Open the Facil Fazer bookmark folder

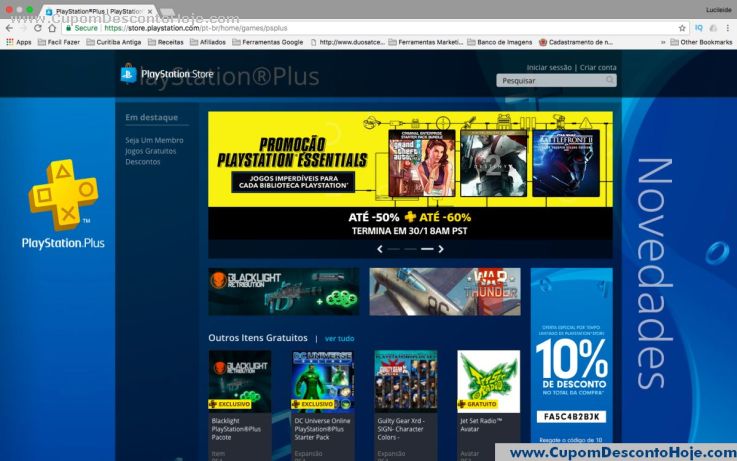[x=59, y=42]
